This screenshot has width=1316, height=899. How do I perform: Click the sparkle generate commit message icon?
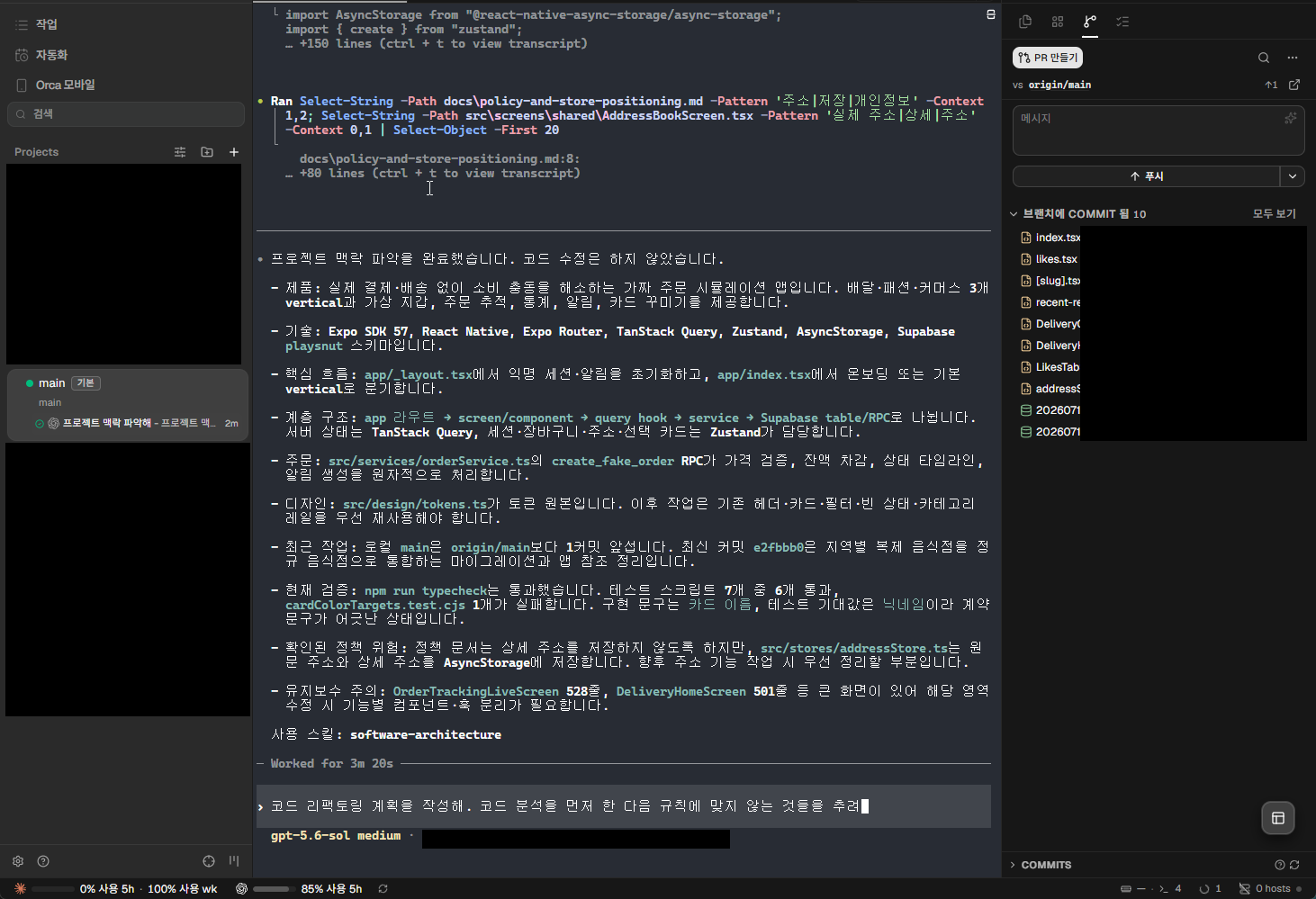[x=1291, y=118]
